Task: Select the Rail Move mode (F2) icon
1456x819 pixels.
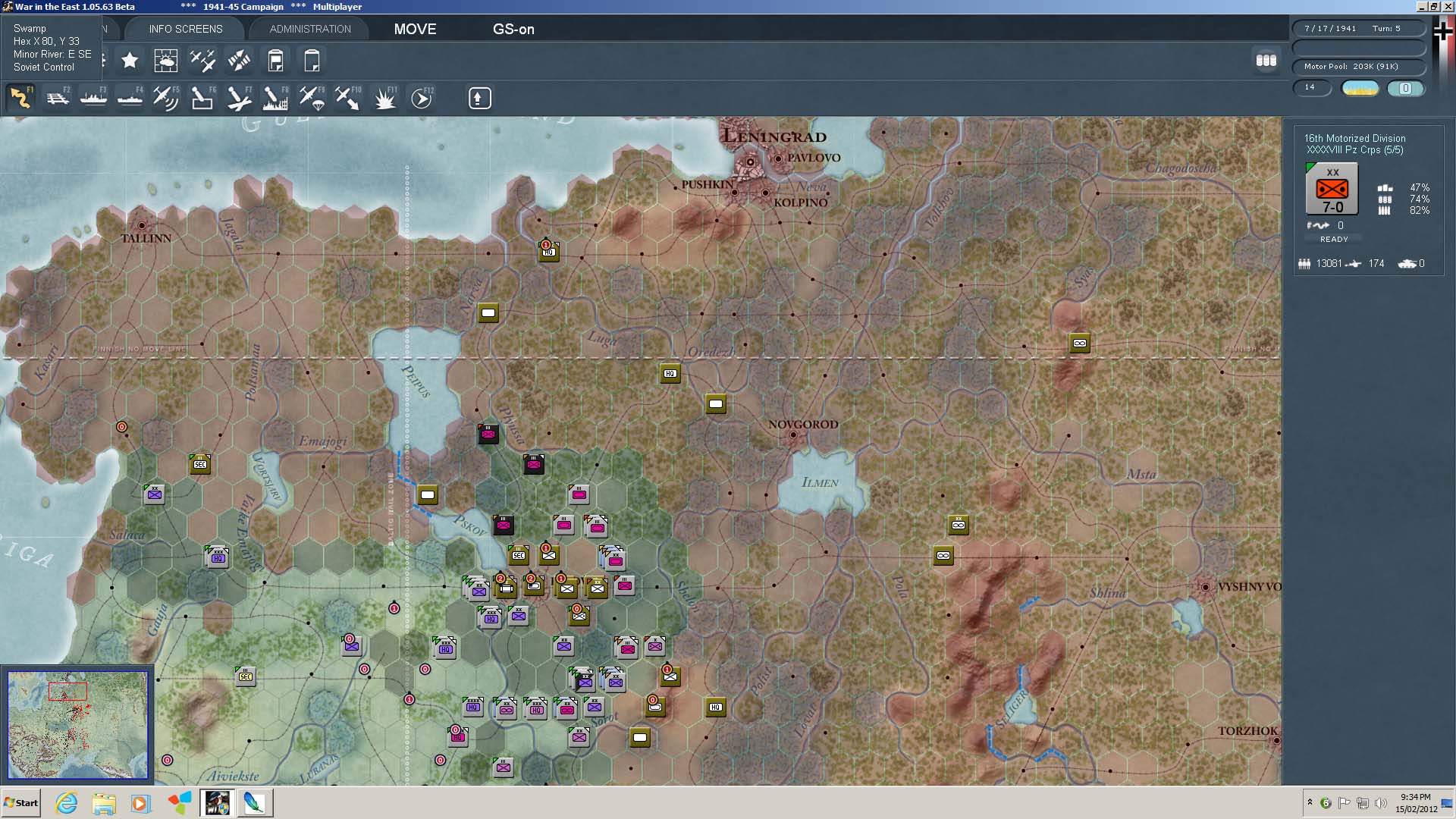Action: (x=57, y=98)
